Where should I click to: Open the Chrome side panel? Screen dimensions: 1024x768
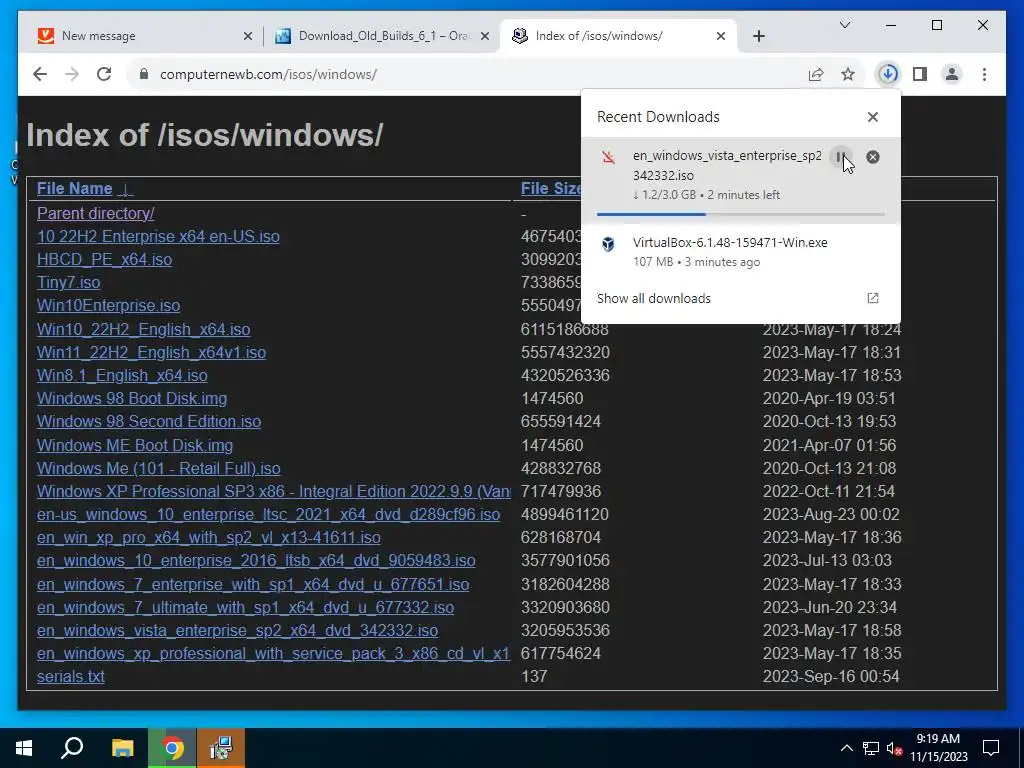click(x=920, y=74)
